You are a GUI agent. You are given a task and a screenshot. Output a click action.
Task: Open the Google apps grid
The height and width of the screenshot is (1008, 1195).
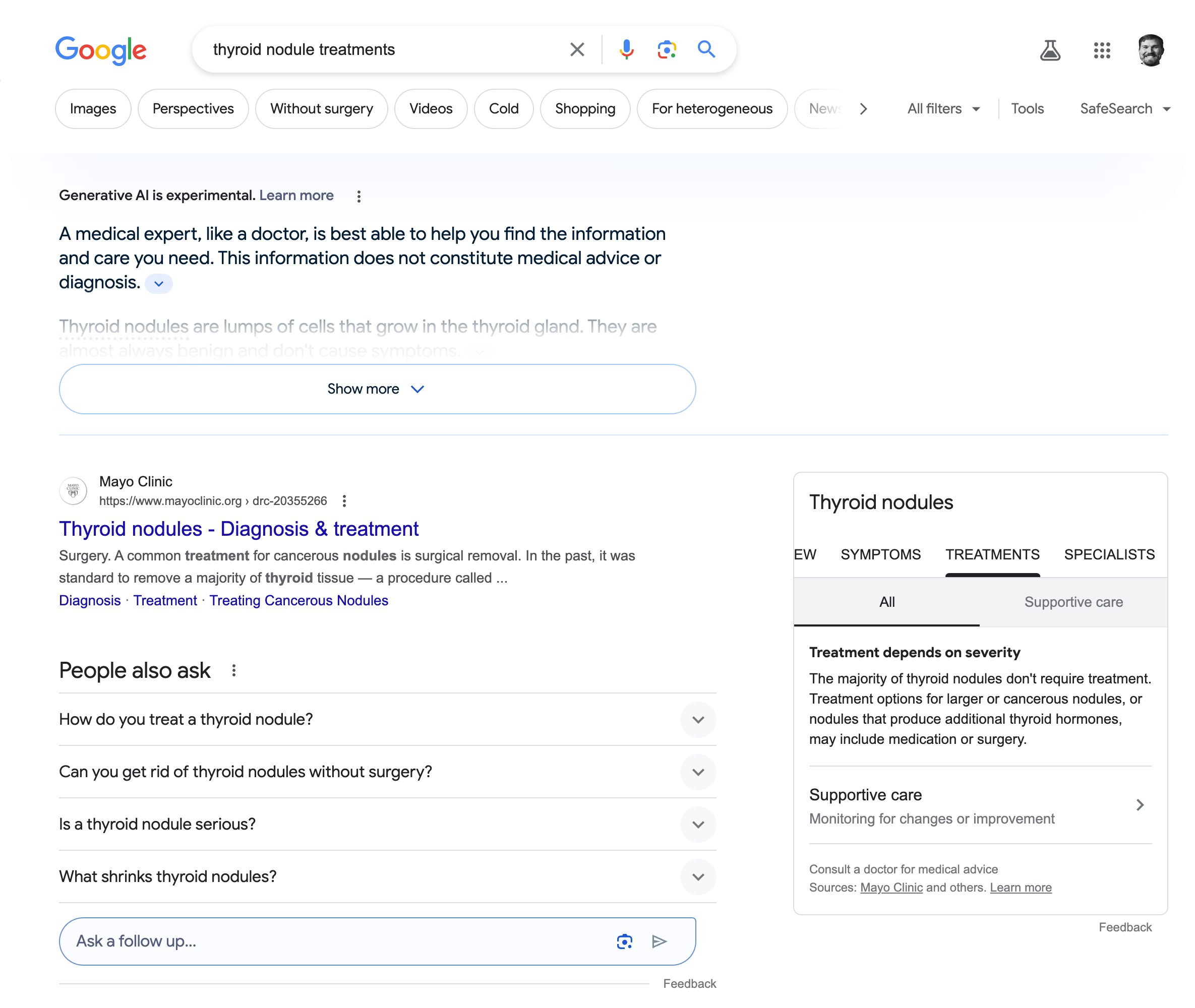coord(1101,50)
